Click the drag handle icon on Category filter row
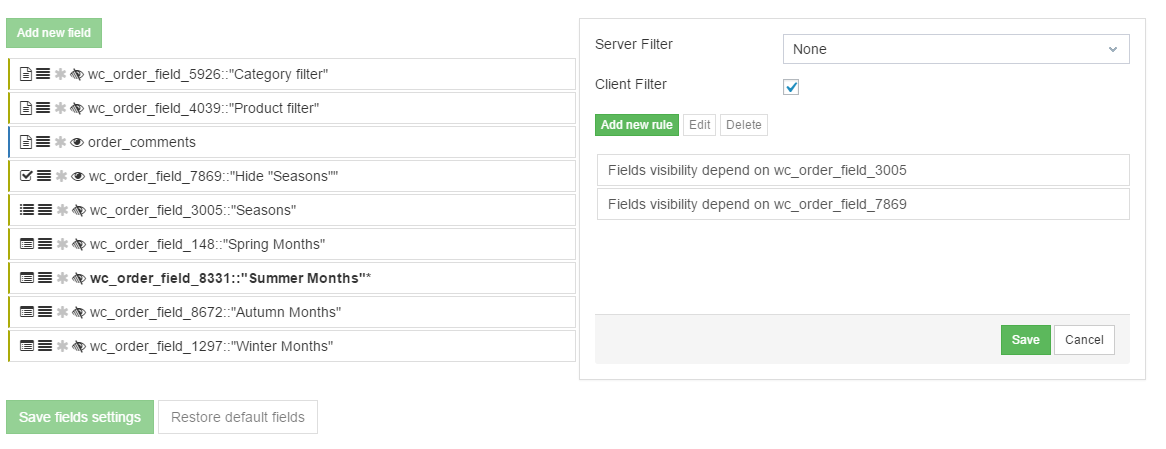 pyautogui.click(x=44, y=74)
